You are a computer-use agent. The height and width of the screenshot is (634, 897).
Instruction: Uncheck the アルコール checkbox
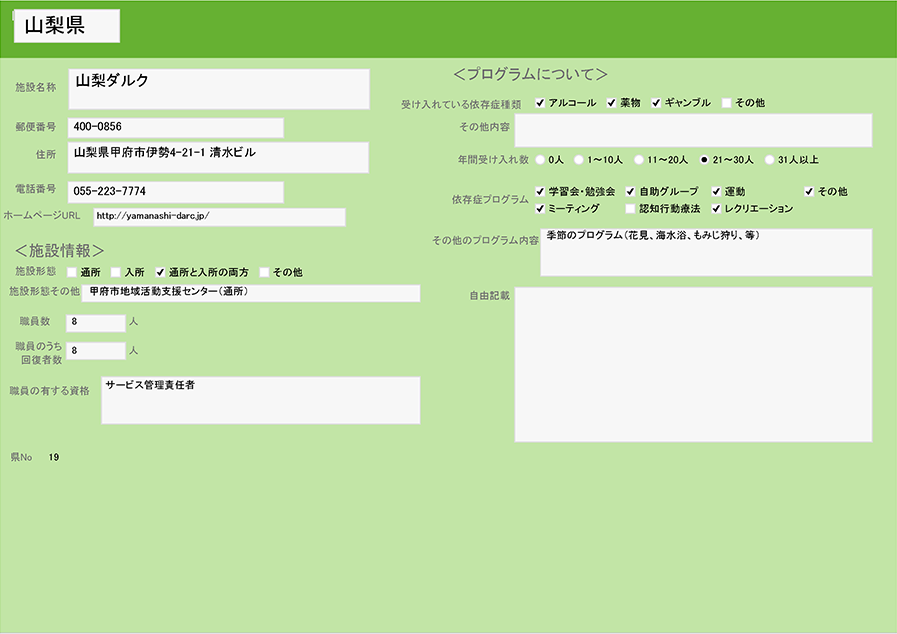[540, 103]
